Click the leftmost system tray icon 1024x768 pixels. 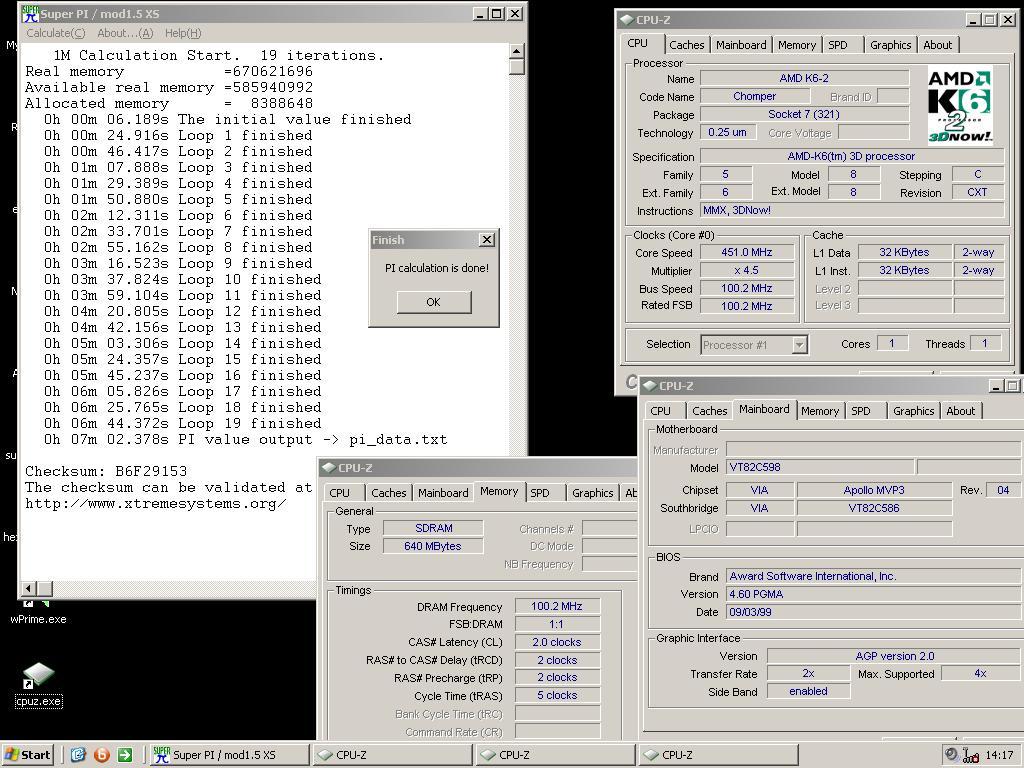pos(952,755)
